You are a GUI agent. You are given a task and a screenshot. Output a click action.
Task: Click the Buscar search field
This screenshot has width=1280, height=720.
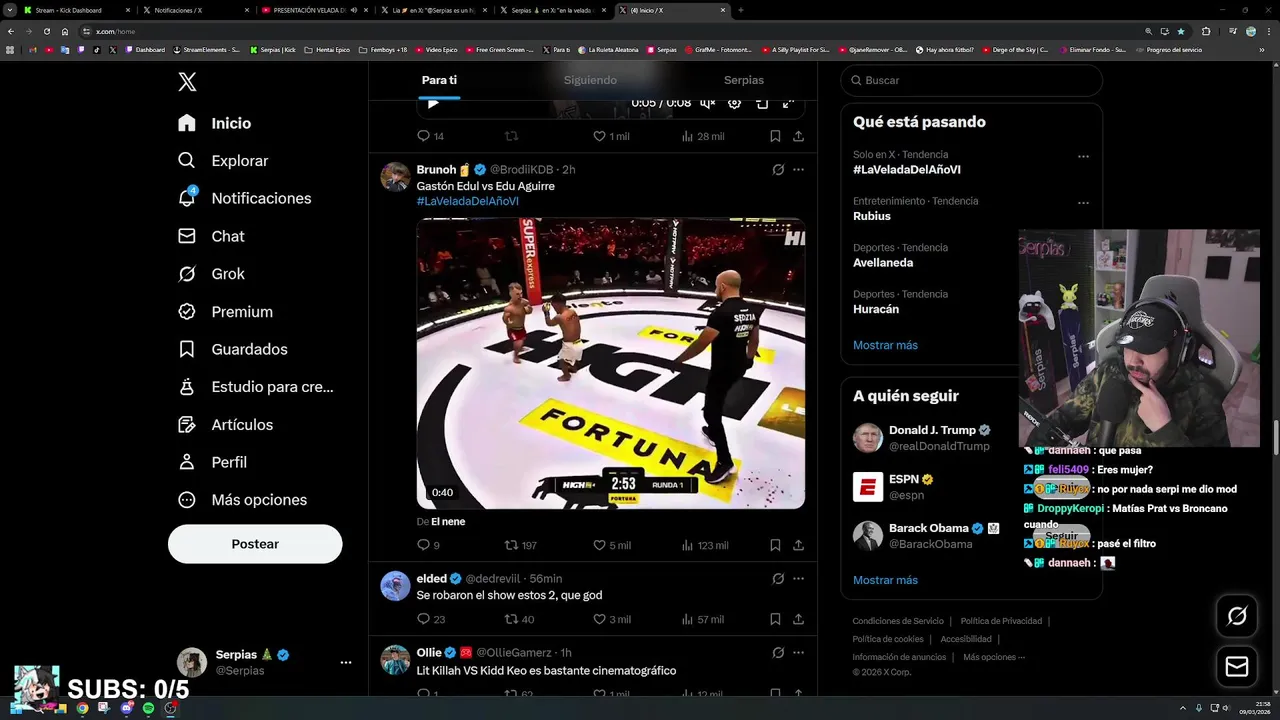click(x=972, y=80)
